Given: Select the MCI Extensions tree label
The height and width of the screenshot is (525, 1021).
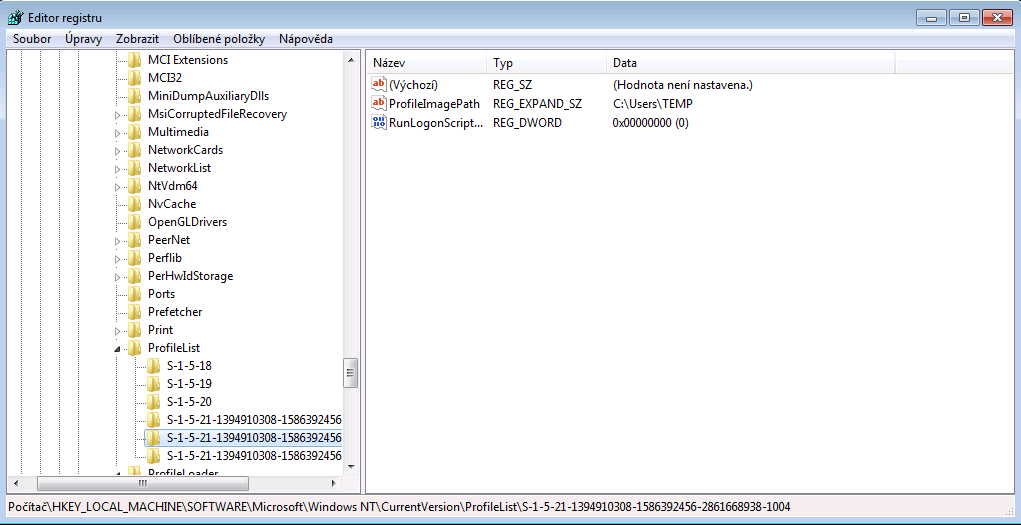Looking at the screenshot, I should (188, 60).
